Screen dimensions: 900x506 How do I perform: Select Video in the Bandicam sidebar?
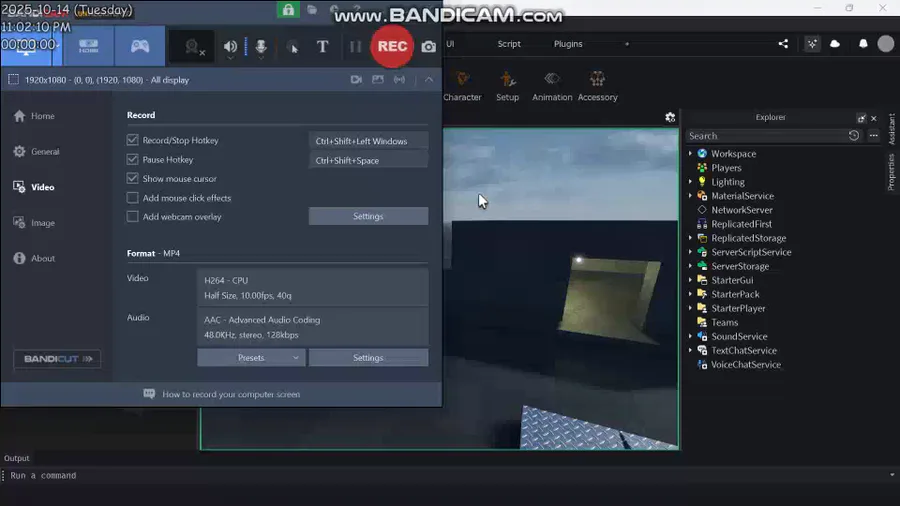(34, 187)
